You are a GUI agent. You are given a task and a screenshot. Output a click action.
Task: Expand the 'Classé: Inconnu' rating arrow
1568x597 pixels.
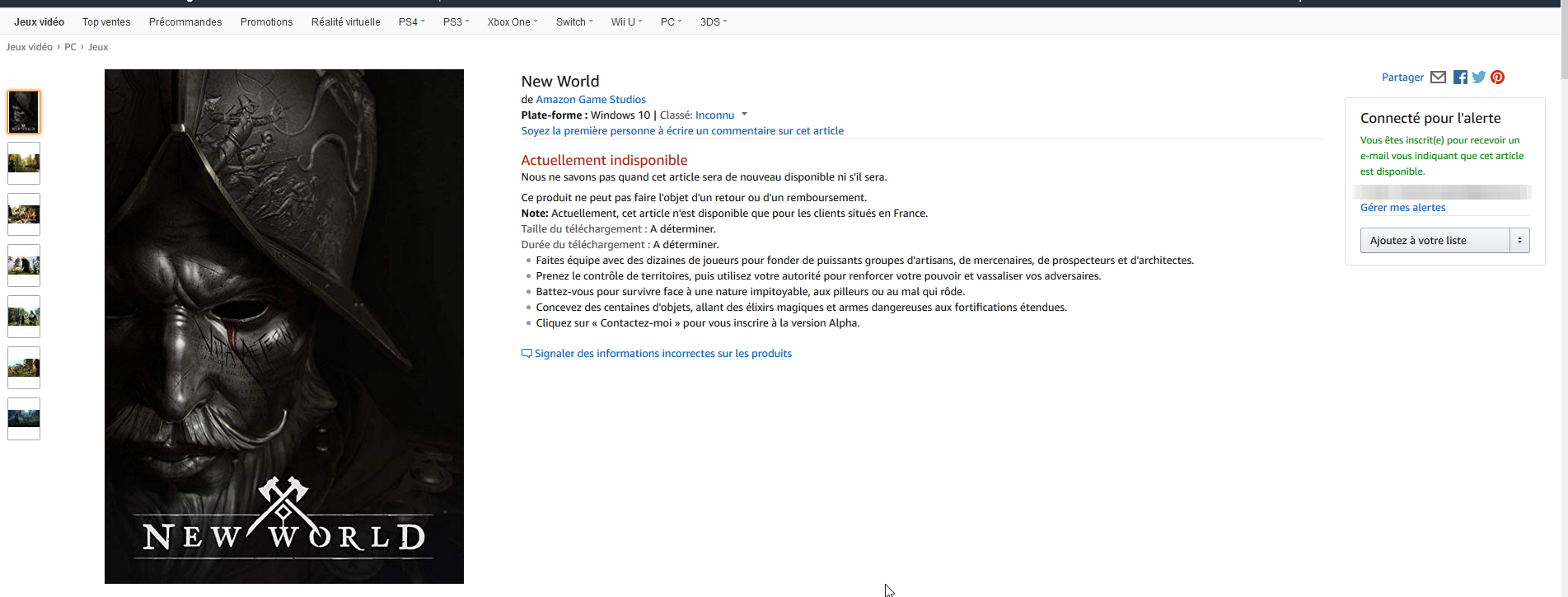click(744, 115)
